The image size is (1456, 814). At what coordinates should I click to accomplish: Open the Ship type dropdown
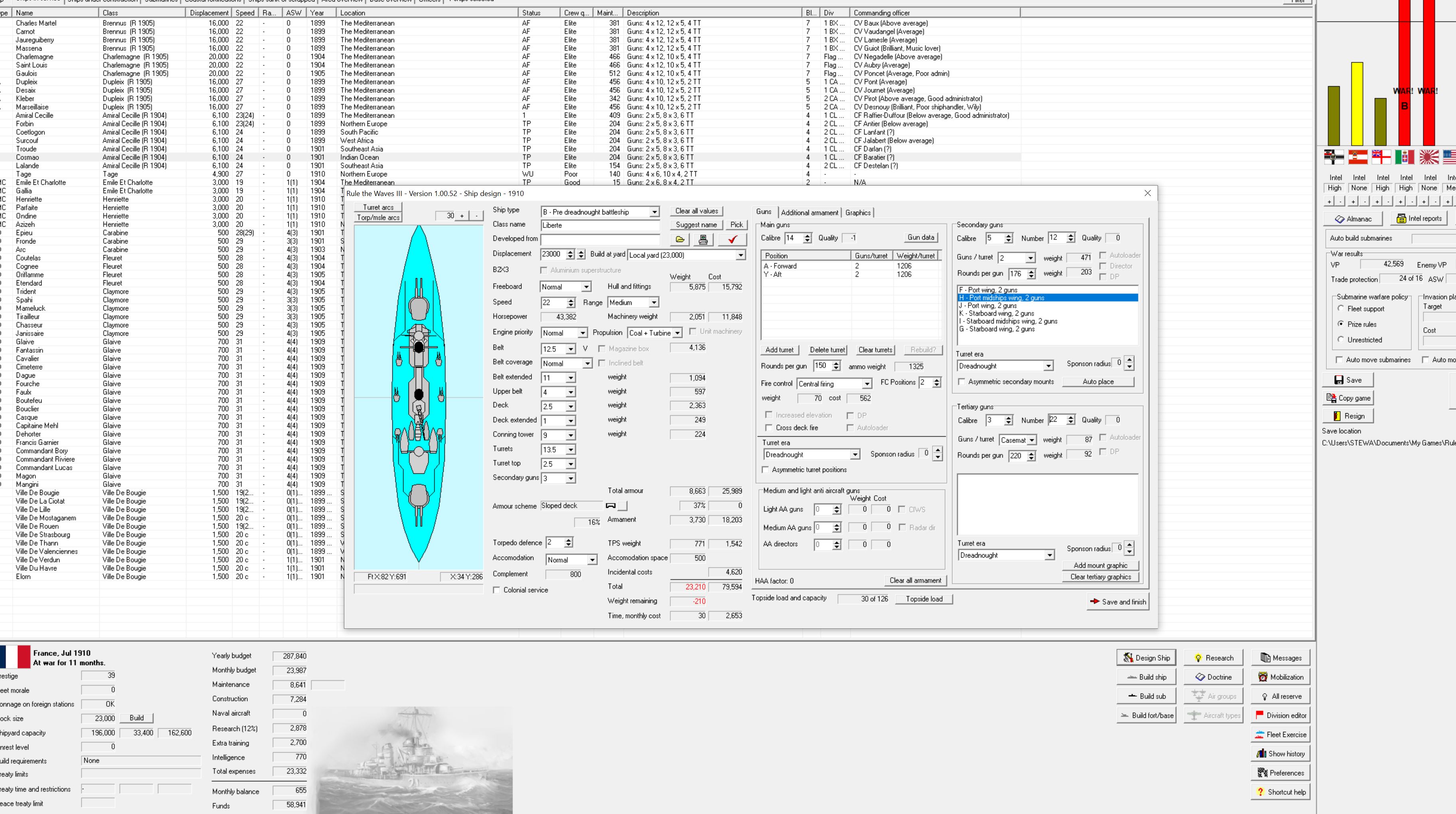654,212
